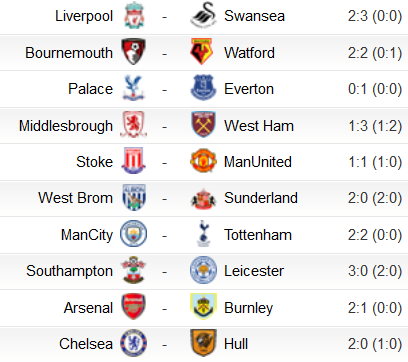
Task: Click the Sunderland team name
Action: (x=261, y=198)
